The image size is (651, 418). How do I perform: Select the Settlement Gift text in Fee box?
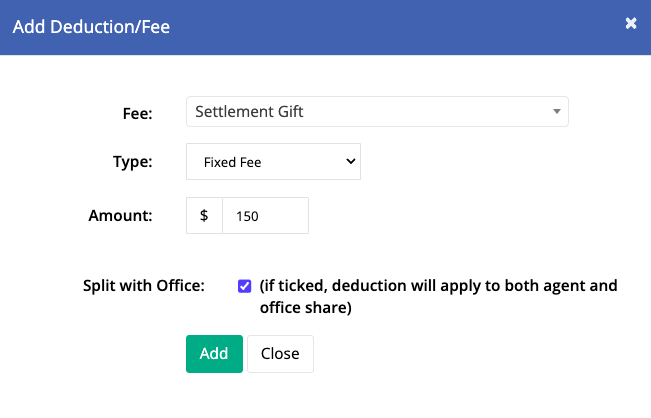(249, 112)
